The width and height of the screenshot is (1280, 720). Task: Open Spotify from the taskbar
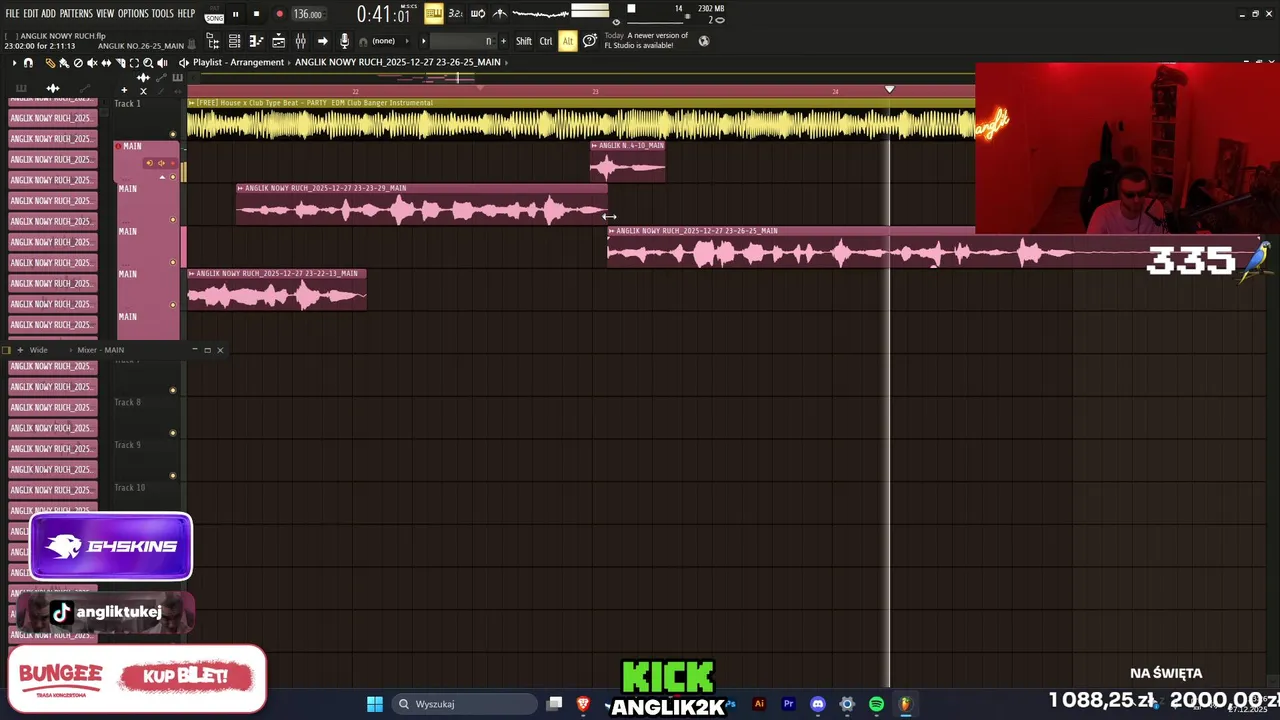tap(876, 704)
